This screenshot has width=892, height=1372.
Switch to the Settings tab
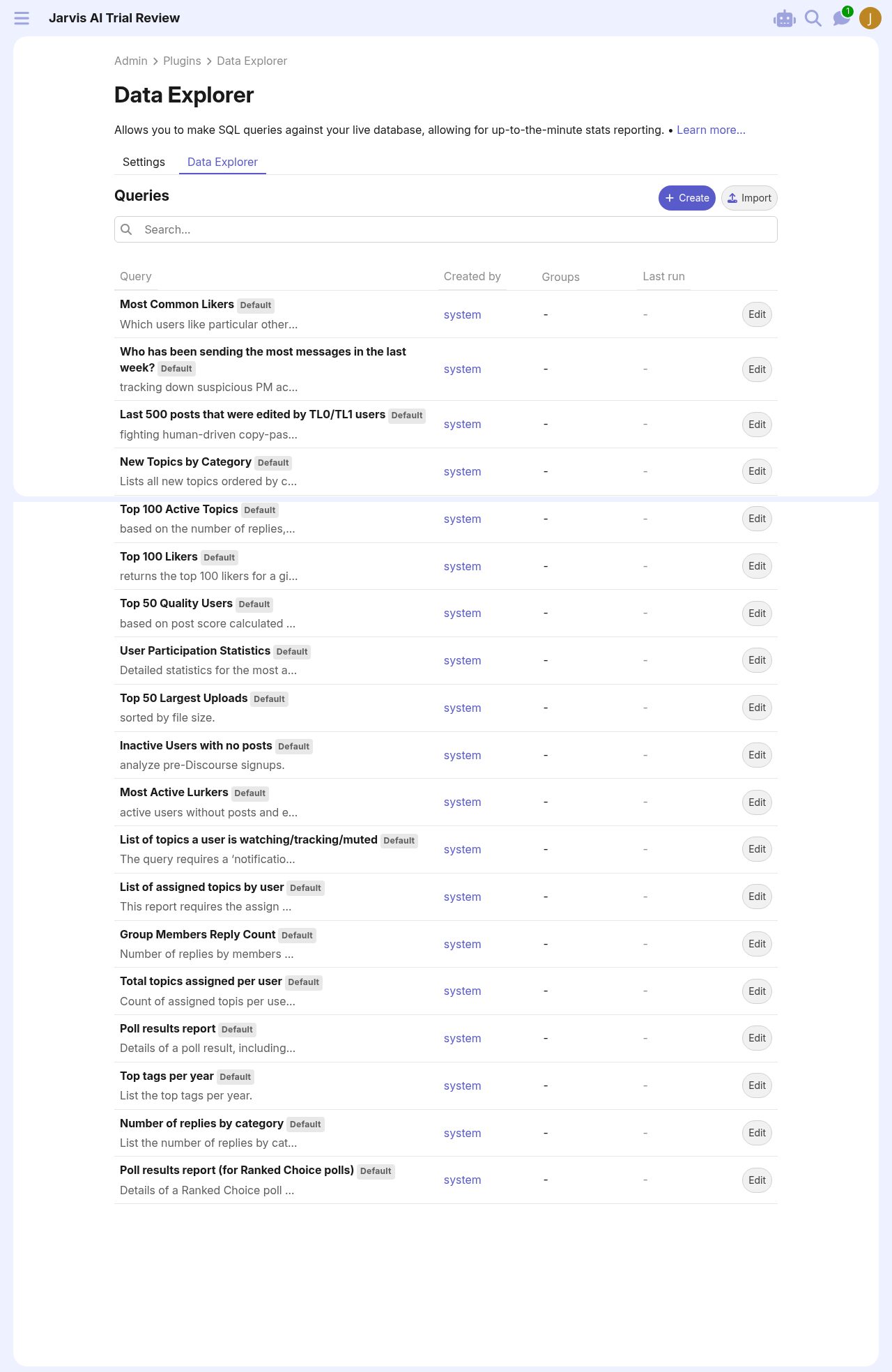coord(144,162)
